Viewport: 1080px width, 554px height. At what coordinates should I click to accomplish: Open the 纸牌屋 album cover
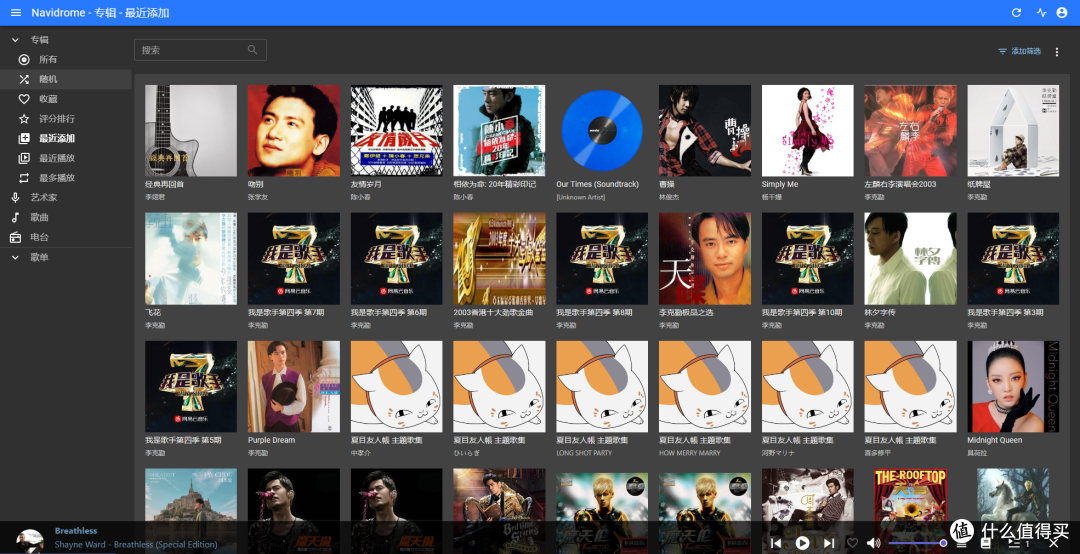coord(1013,131)
